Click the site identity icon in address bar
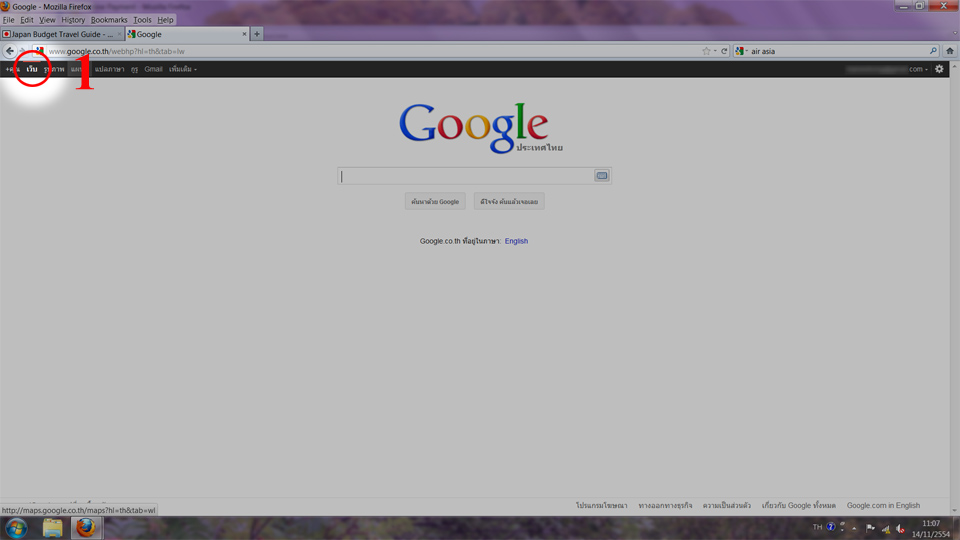 point(40,51)
